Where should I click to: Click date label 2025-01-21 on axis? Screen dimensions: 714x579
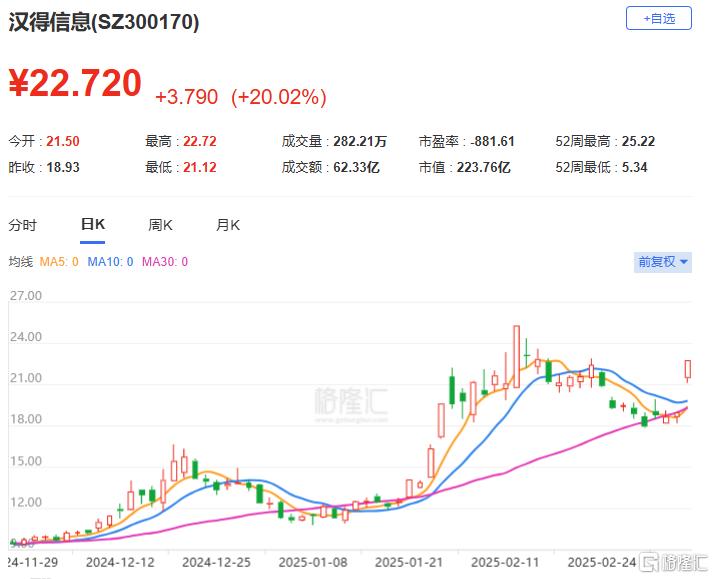[x=409, y=563]
